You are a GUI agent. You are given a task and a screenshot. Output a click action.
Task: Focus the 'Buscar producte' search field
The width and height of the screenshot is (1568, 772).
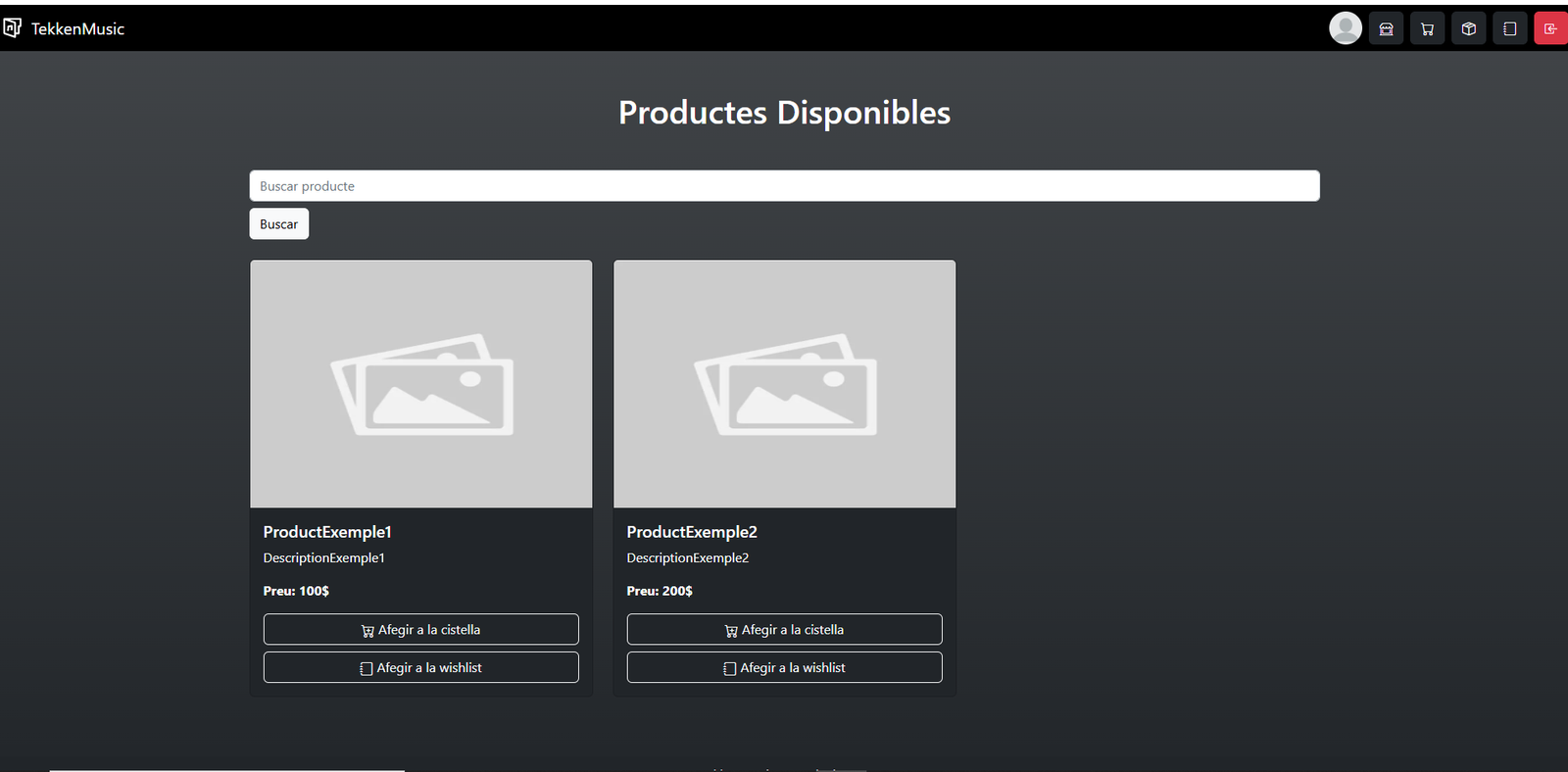[784, 186]
